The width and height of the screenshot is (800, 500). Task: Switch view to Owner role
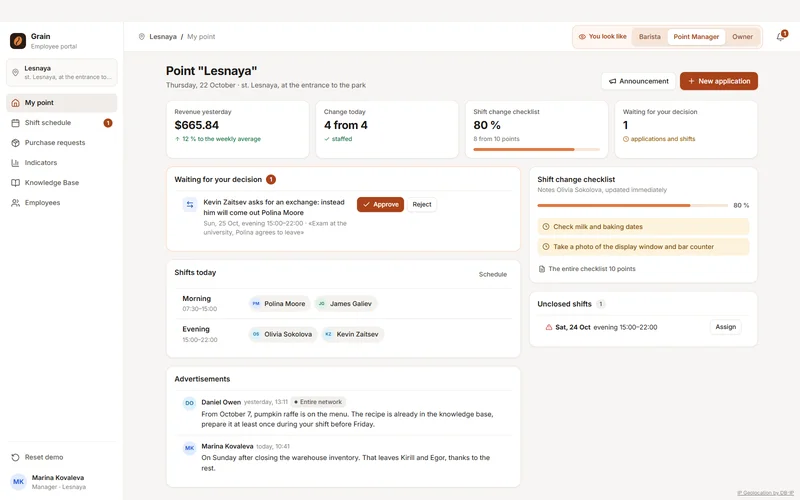pos(742,37)
